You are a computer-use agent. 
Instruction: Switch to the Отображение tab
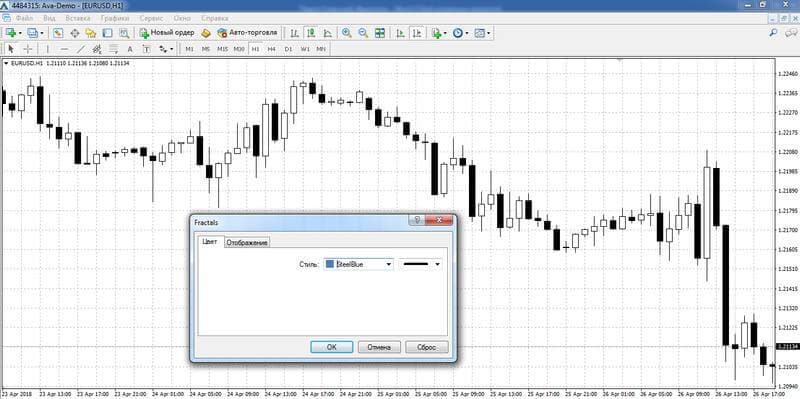coord(247,243)
